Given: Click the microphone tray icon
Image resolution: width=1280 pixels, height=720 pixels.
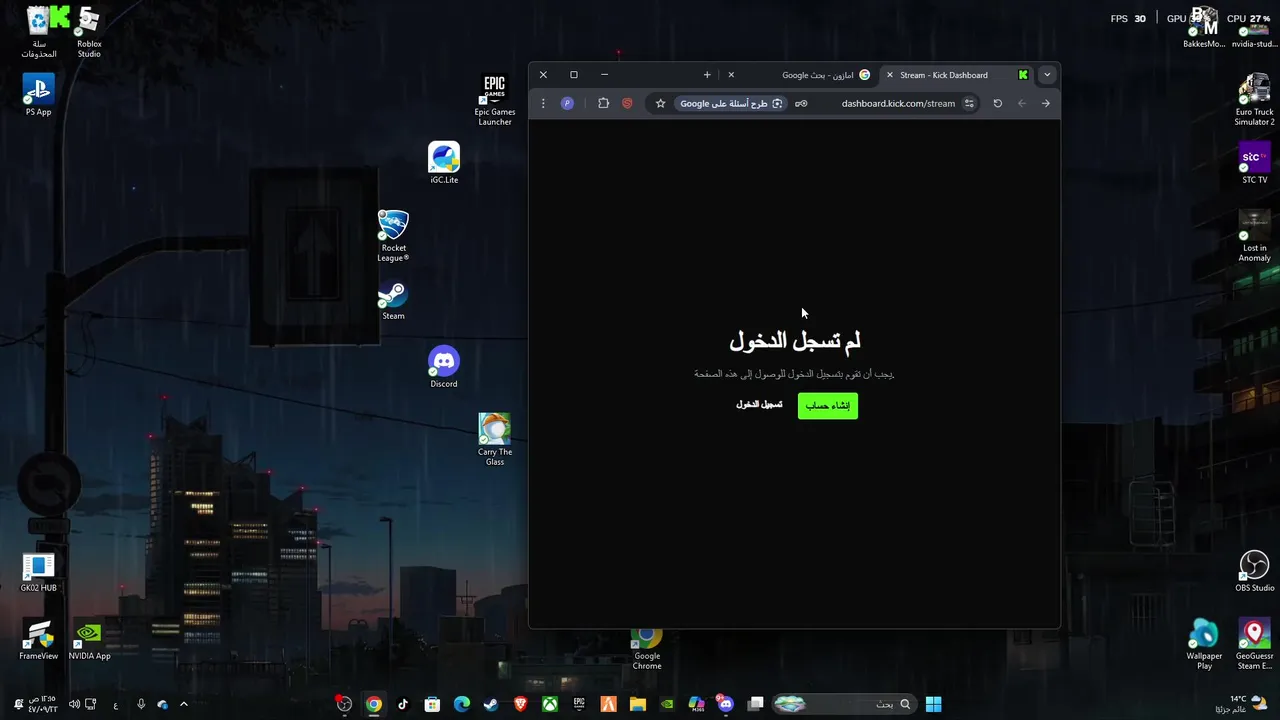Looking at the screenshot, I should [140, 704].
